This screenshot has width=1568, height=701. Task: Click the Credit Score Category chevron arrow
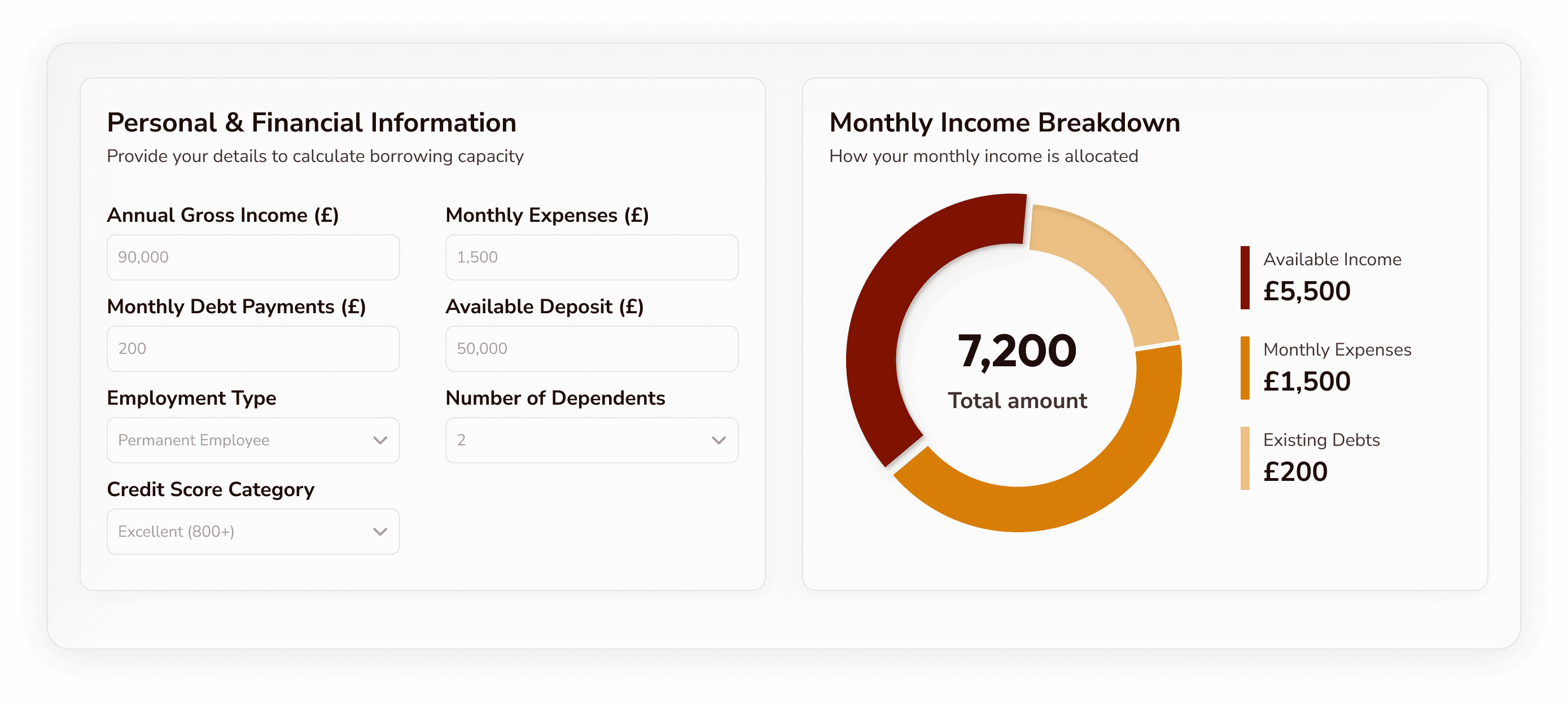coord(380,531)
